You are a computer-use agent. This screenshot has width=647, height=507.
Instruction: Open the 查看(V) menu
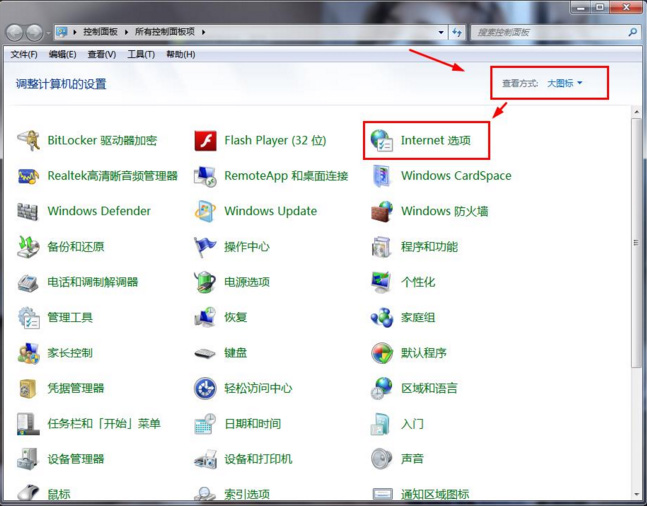(102, 54)
